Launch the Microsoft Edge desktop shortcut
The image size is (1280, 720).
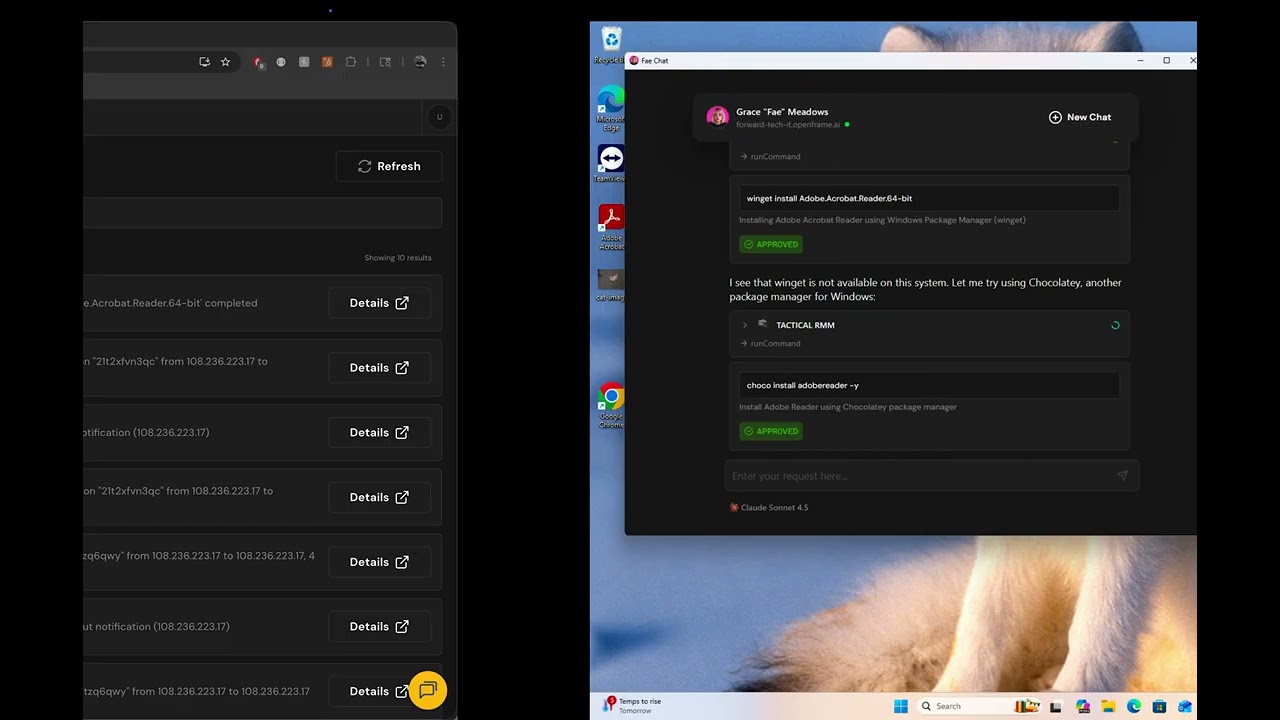(611, 108)
